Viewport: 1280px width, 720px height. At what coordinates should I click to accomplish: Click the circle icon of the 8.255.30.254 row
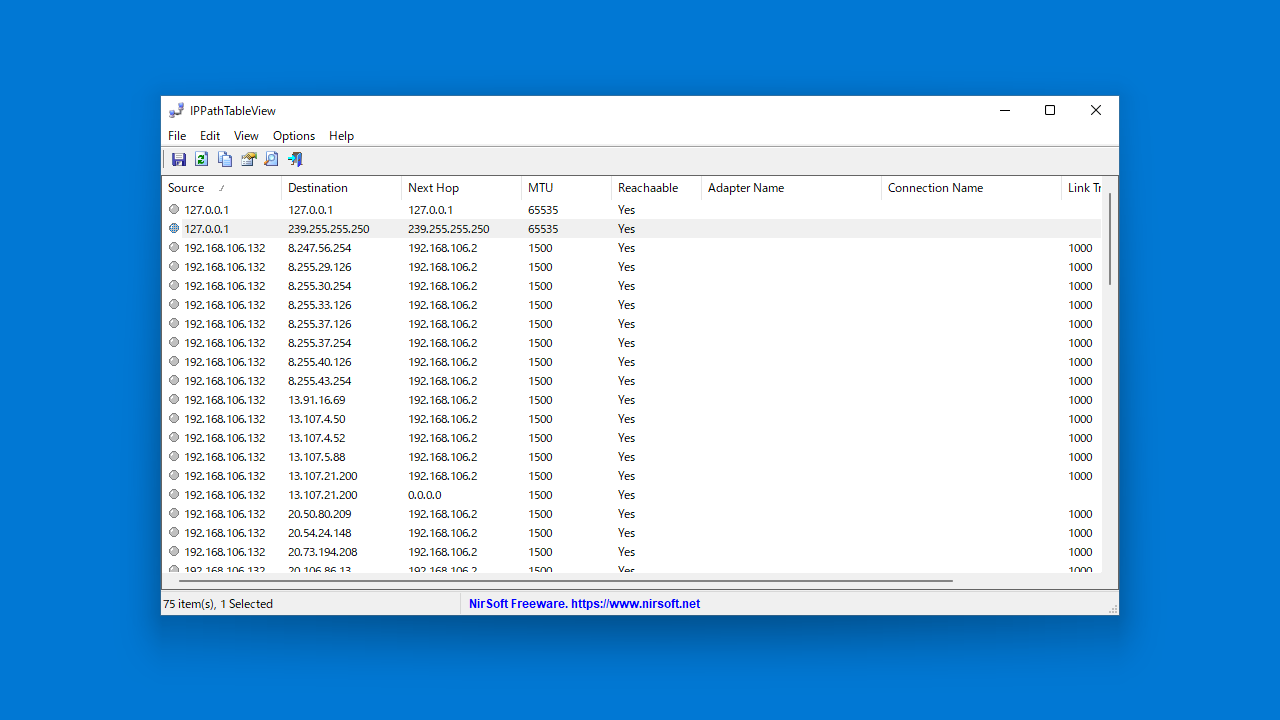(174, 285)
